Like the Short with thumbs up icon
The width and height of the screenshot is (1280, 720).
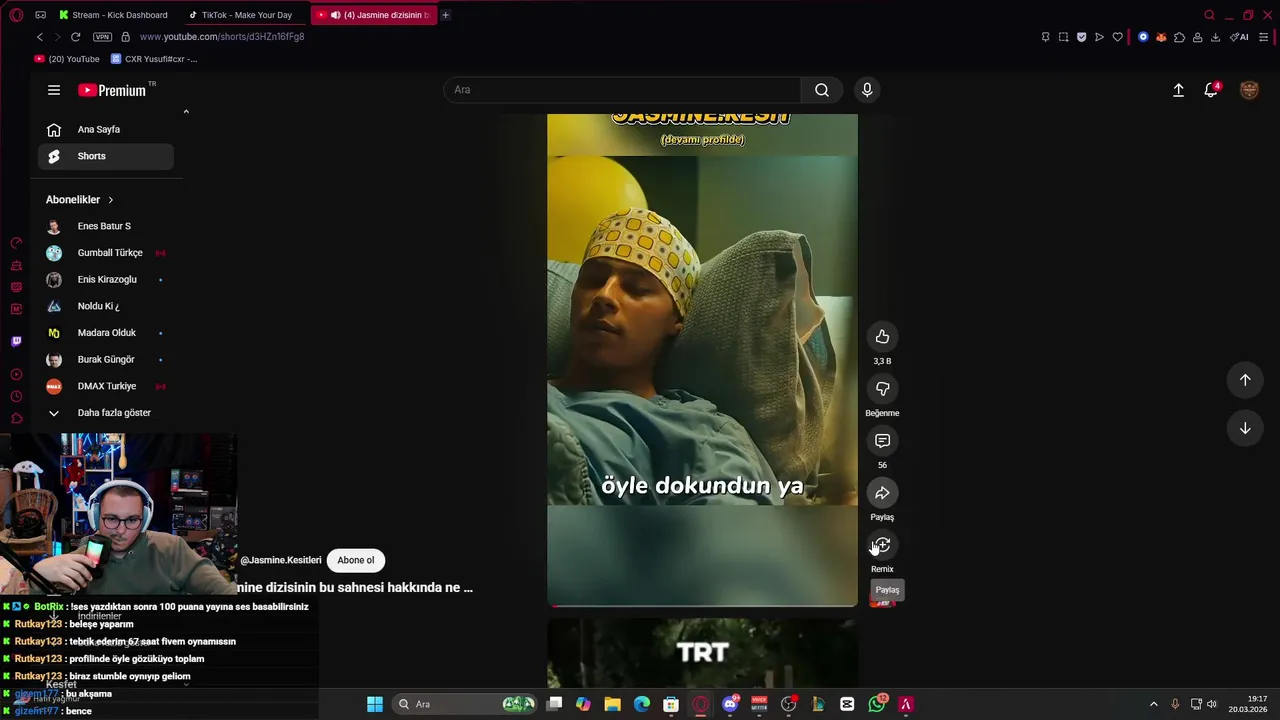click(x=882, y=337)
